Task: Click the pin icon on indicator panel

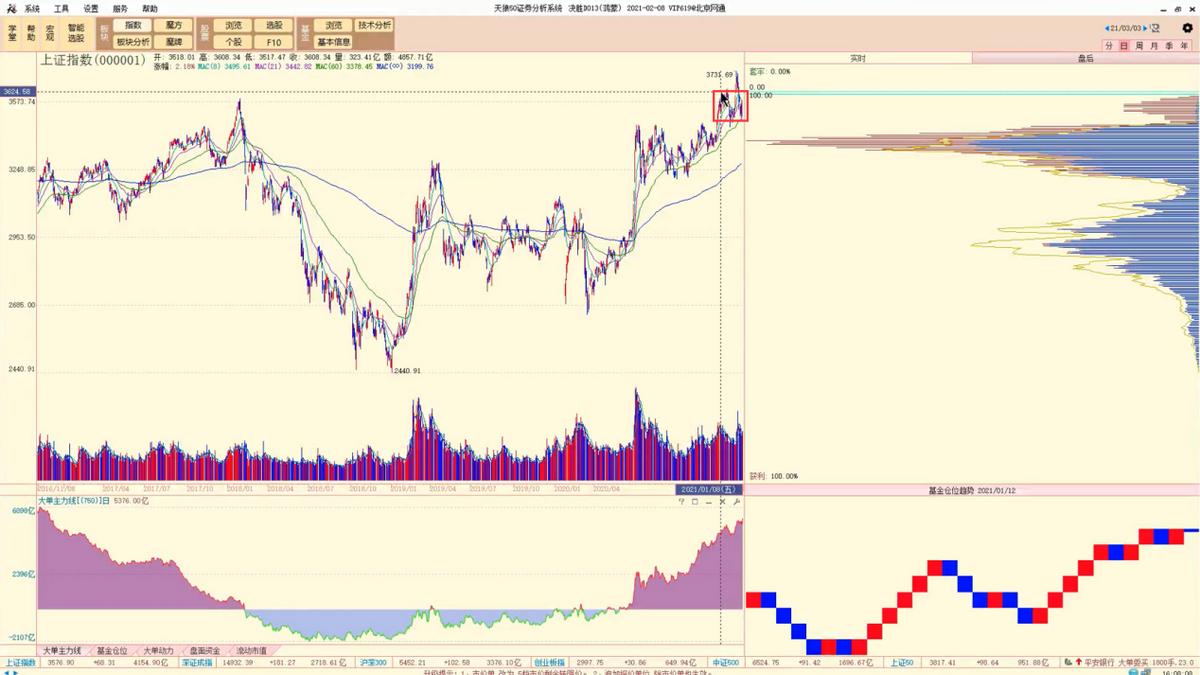Action: 737,501
